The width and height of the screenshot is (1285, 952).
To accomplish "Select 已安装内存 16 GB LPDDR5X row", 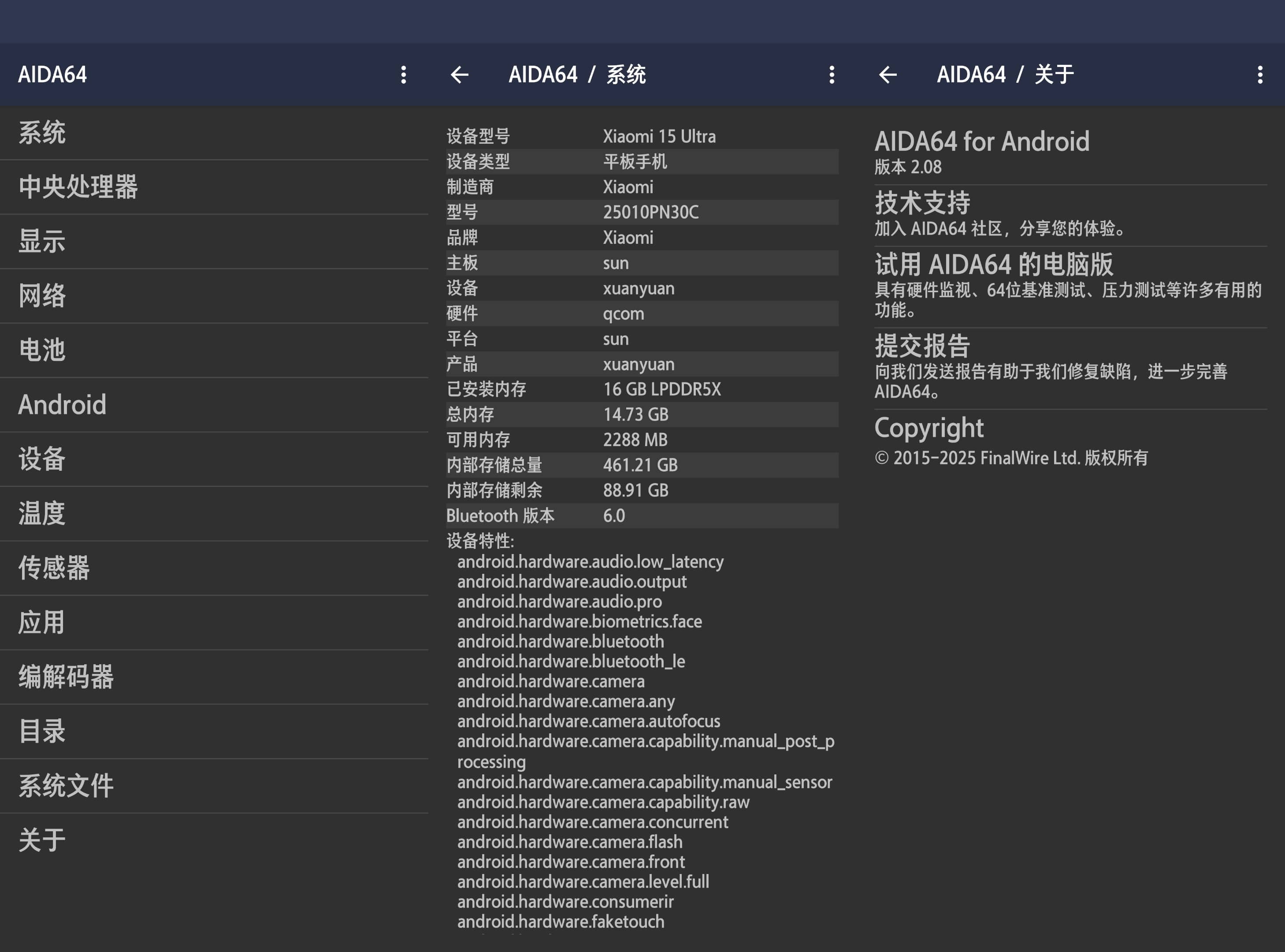I will pos(642,390).
